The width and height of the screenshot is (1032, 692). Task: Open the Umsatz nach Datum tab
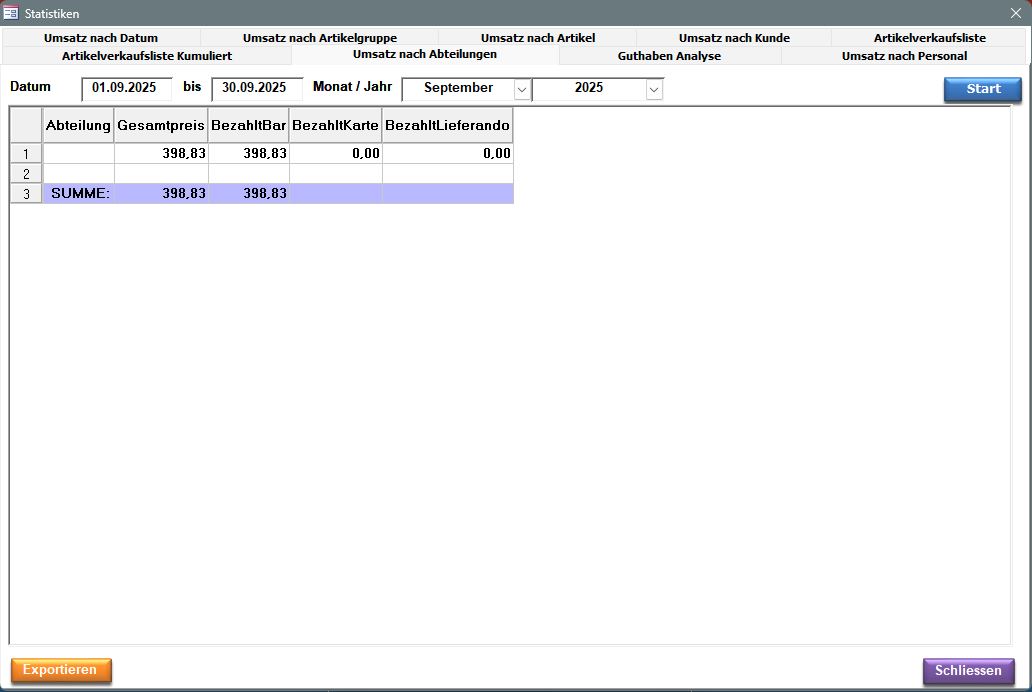coord(101,38)
